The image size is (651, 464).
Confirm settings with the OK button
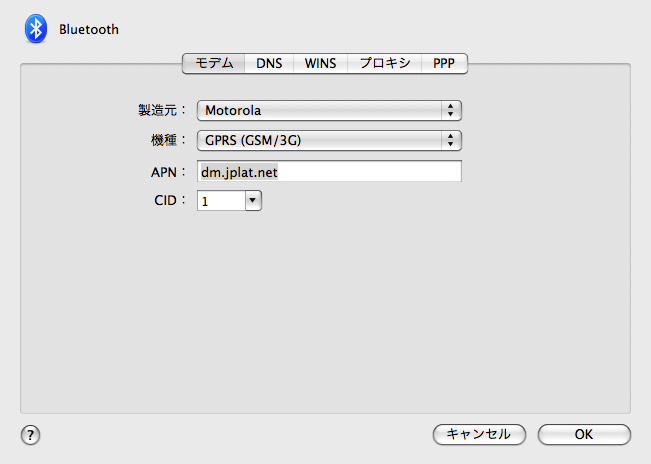tap(584, 435)
